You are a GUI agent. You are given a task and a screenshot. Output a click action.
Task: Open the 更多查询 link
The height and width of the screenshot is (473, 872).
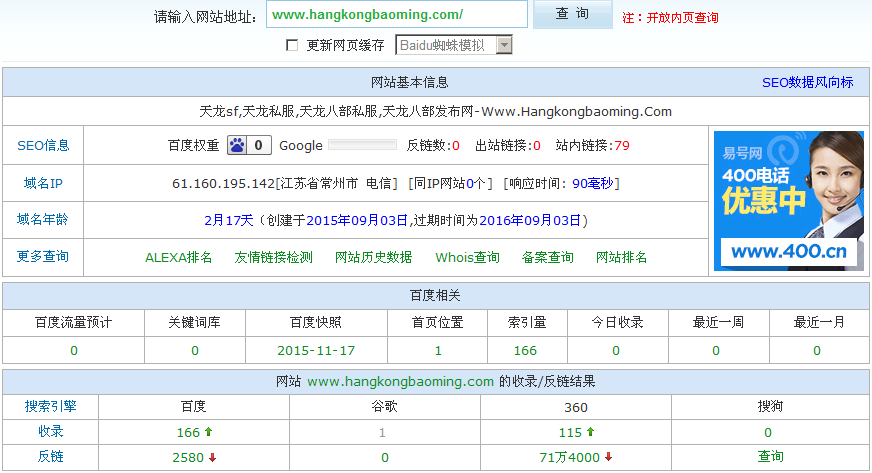[43, 256]
